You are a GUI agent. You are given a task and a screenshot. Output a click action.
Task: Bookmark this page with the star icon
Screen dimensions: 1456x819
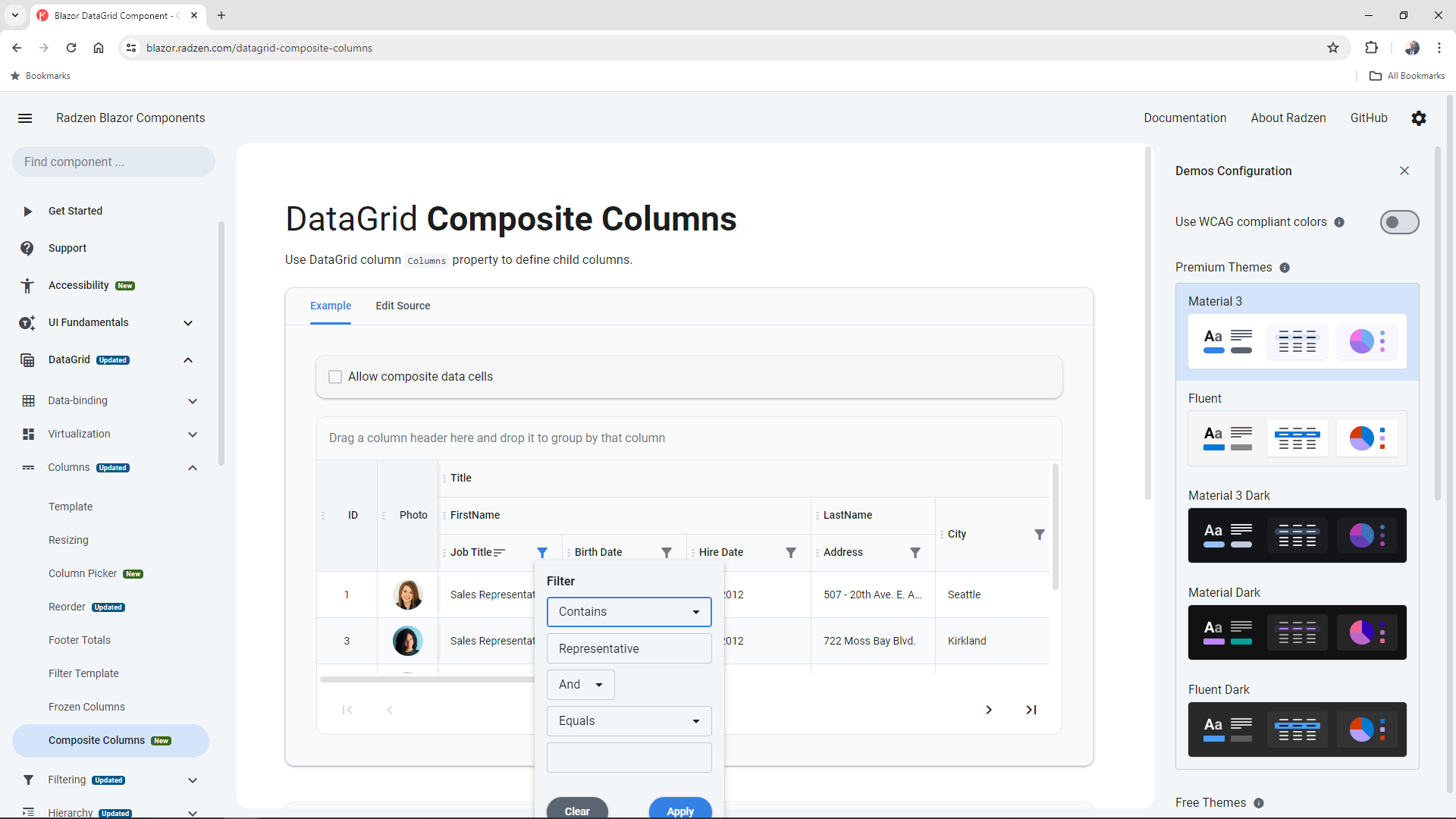coord(1333,48)
